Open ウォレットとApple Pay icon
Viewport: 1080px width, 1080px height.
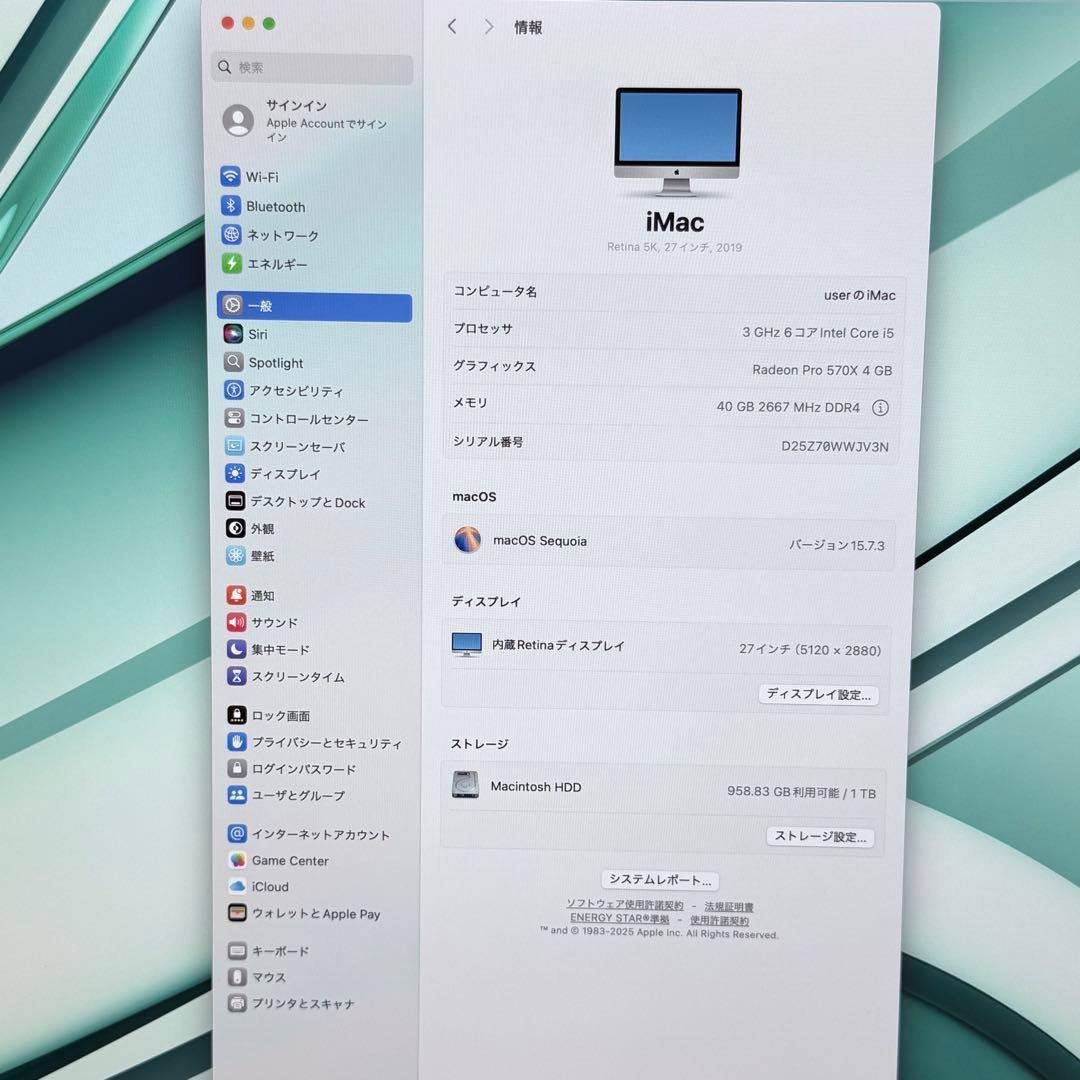238,913
